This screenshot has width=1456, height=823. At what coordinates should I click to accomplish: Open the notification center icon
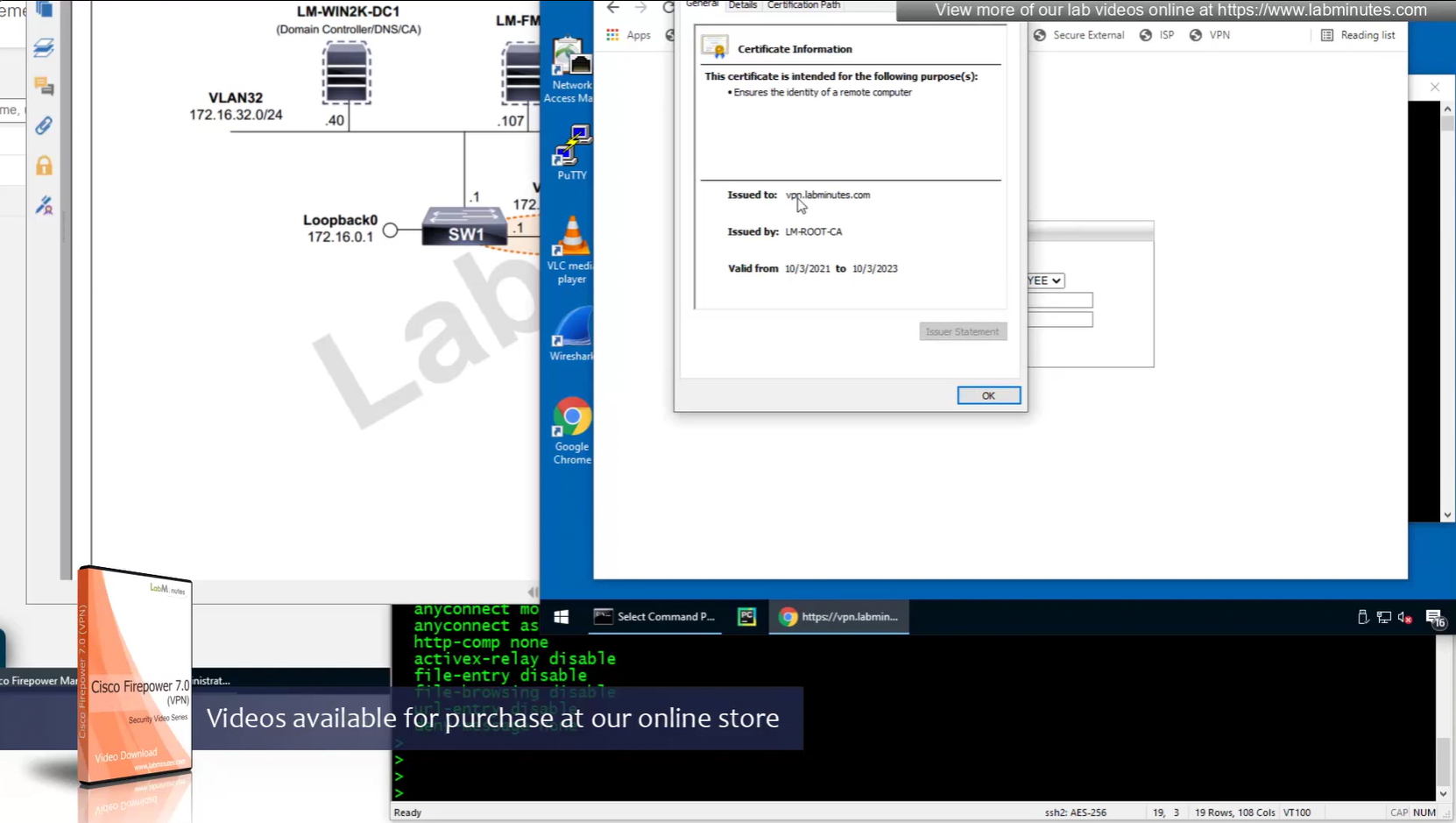click(1434, 618)
